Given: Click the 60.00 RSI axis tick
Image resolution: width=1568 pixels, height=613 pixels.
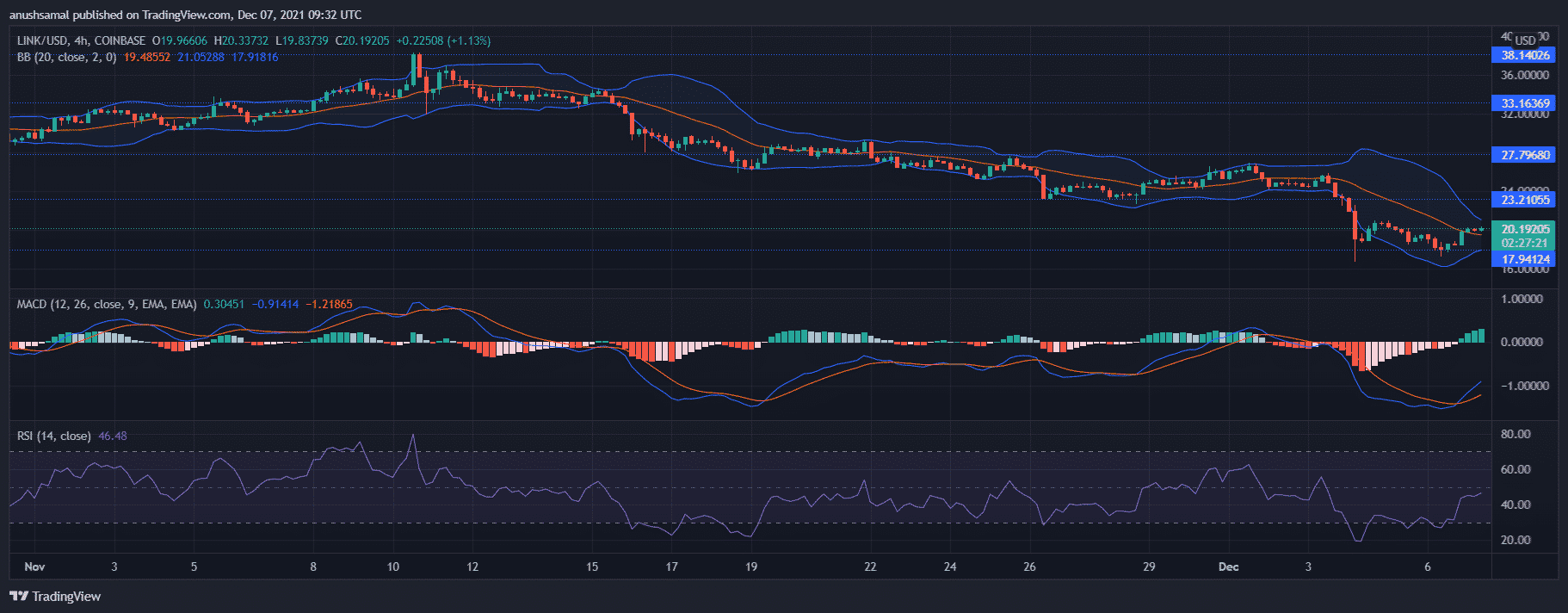Looking at the screenshot, I should [x=1516, y=469].
